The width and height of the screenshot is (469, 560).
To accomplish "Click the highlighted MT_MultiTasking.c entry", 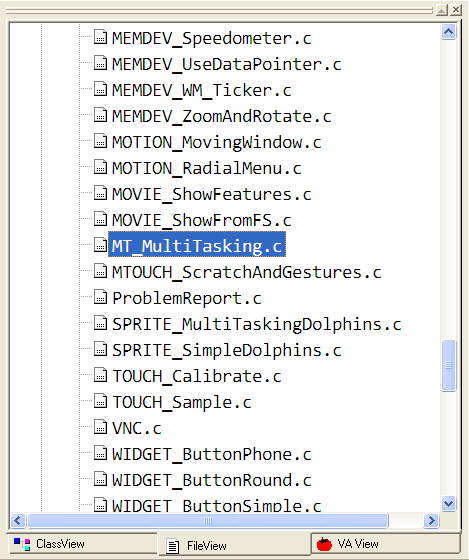I will click(x=197, y=245).
